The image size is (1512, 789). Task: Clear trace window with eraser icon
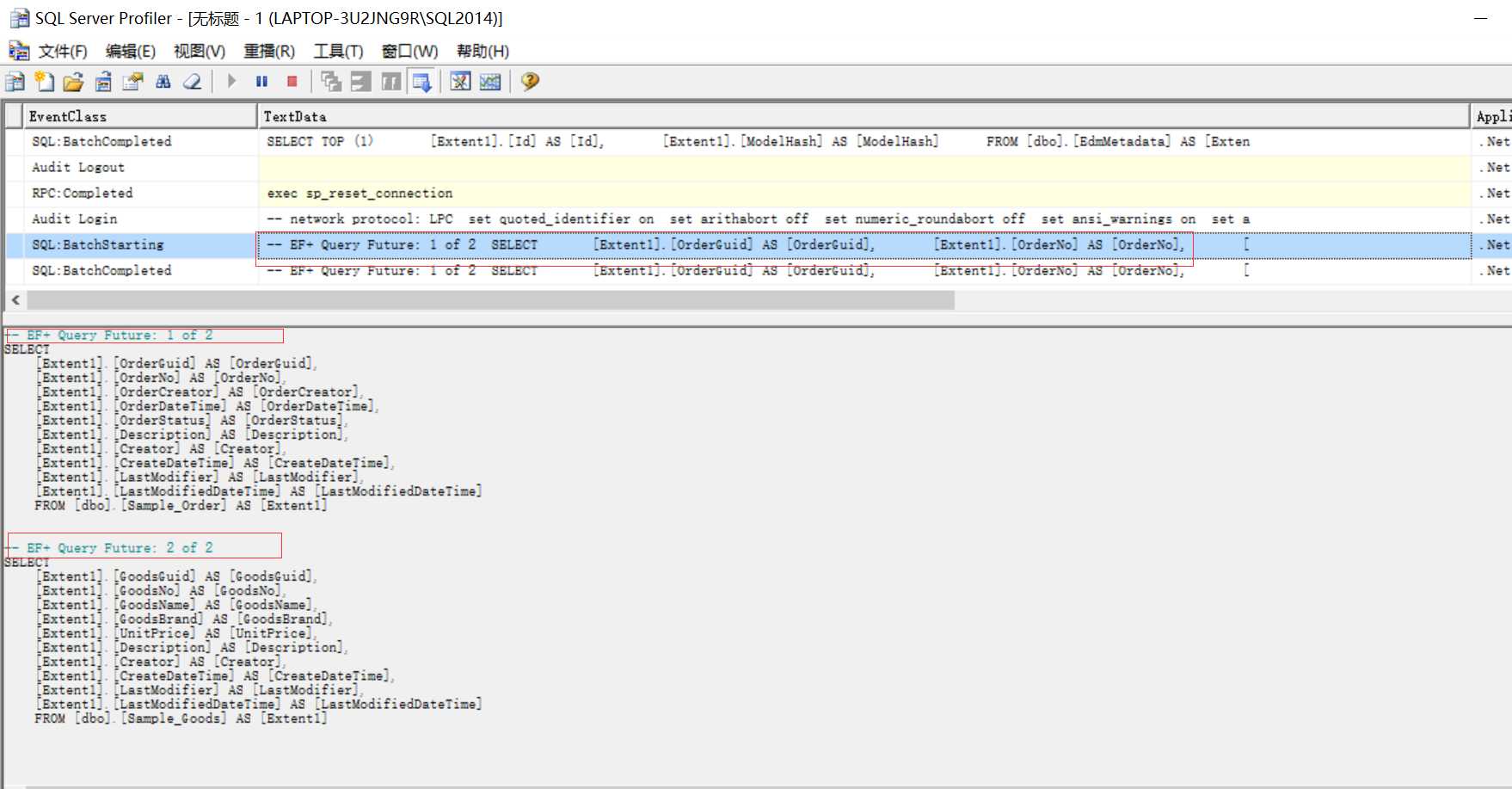click(193, 82)
